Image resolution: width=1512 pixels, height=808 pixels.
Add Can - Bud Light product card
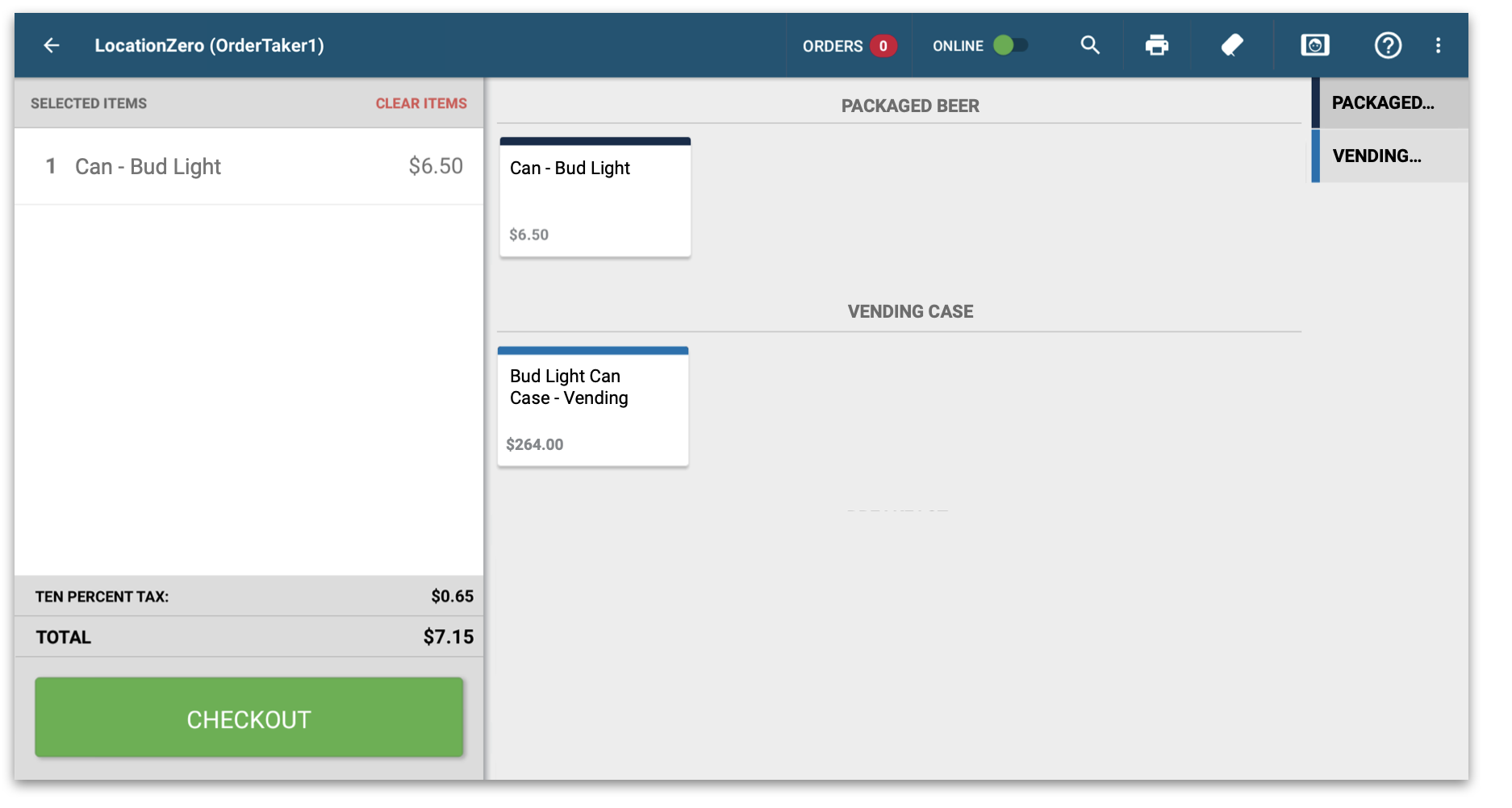coord(595,198)
